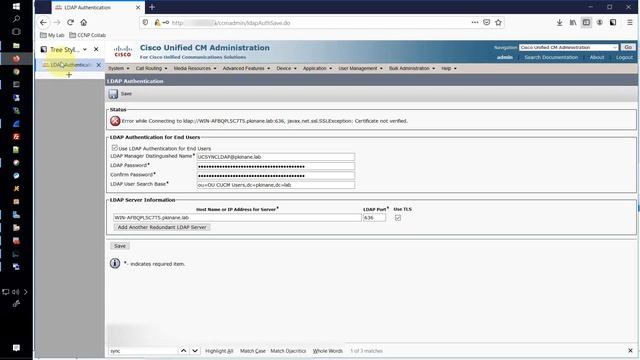Viewport: 640px width, 360px height.
Task: Open page actions three-dot menu
Action: 475,22
